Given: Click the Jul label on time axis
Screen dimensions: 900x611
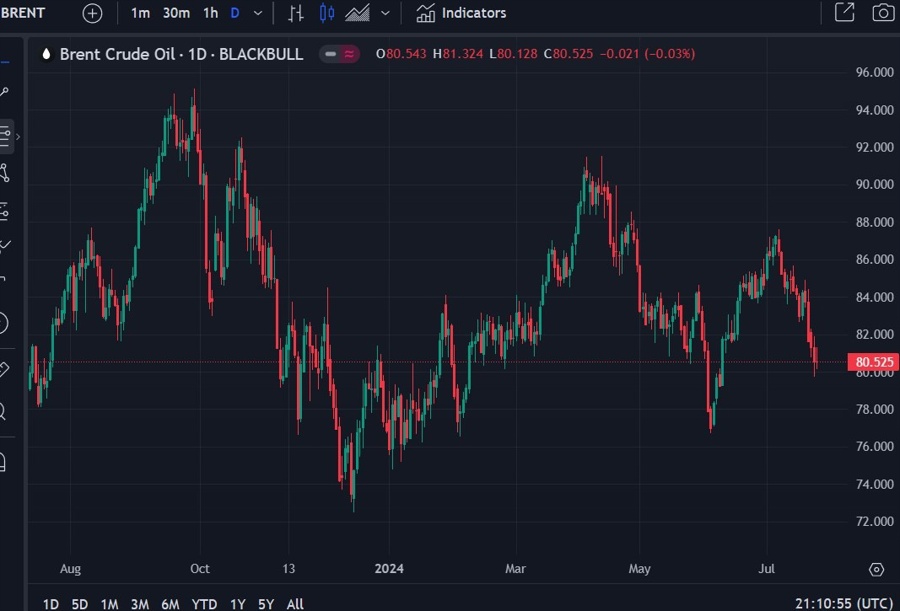Looking at the screenshot, I should pyautogui.click(x=766, y=569).
